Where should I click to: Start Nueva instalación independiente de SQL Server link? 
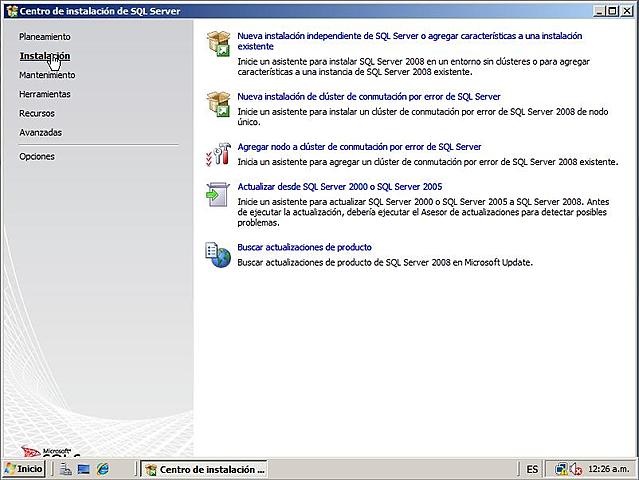click(410, 41)
